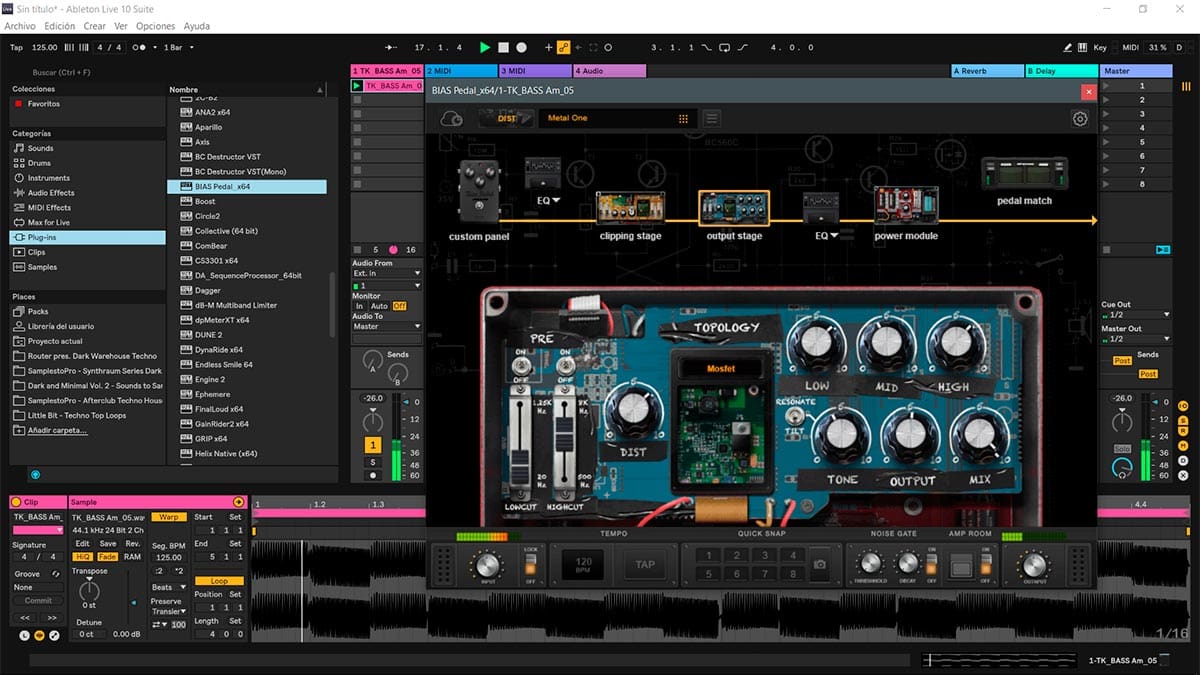The image size is (1200, 675).
Task: Turn the track monitor to Off
Action: coord(400,306)
